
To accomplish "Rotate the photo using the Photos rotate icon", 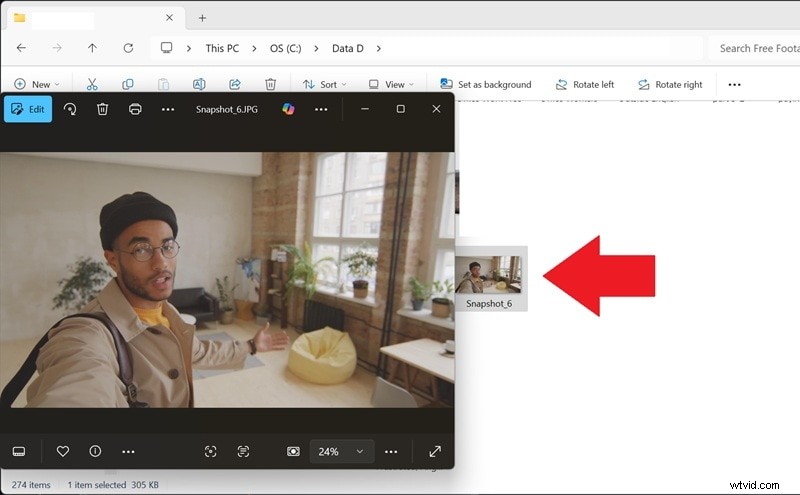I will point(70,109).
